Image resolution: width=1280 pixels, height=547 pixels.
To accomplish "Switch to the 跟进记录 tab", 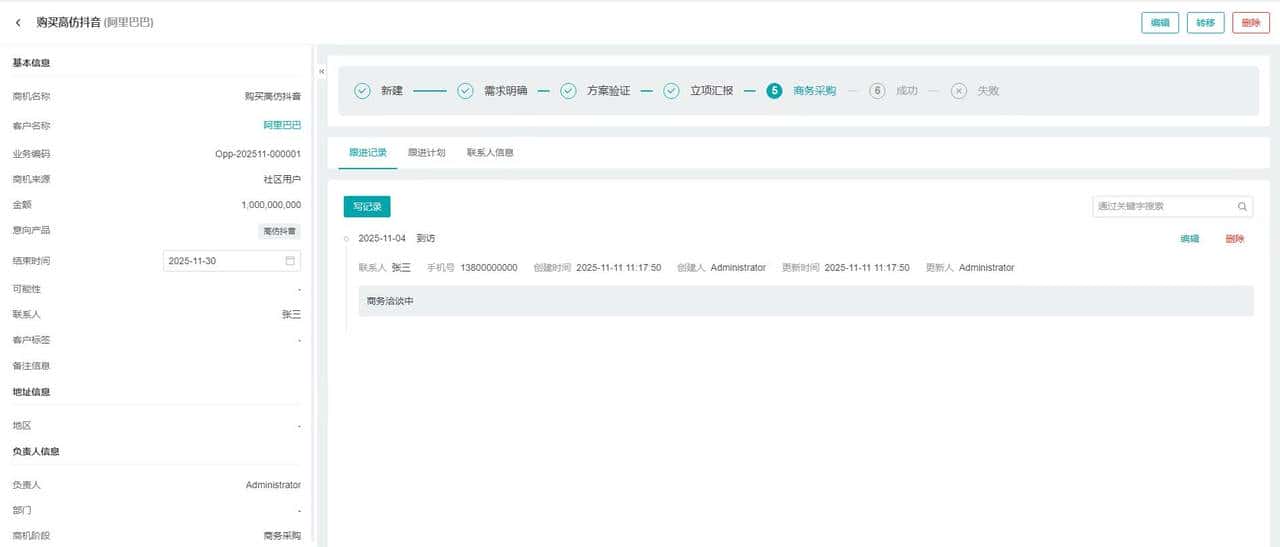I will (368, 153).
